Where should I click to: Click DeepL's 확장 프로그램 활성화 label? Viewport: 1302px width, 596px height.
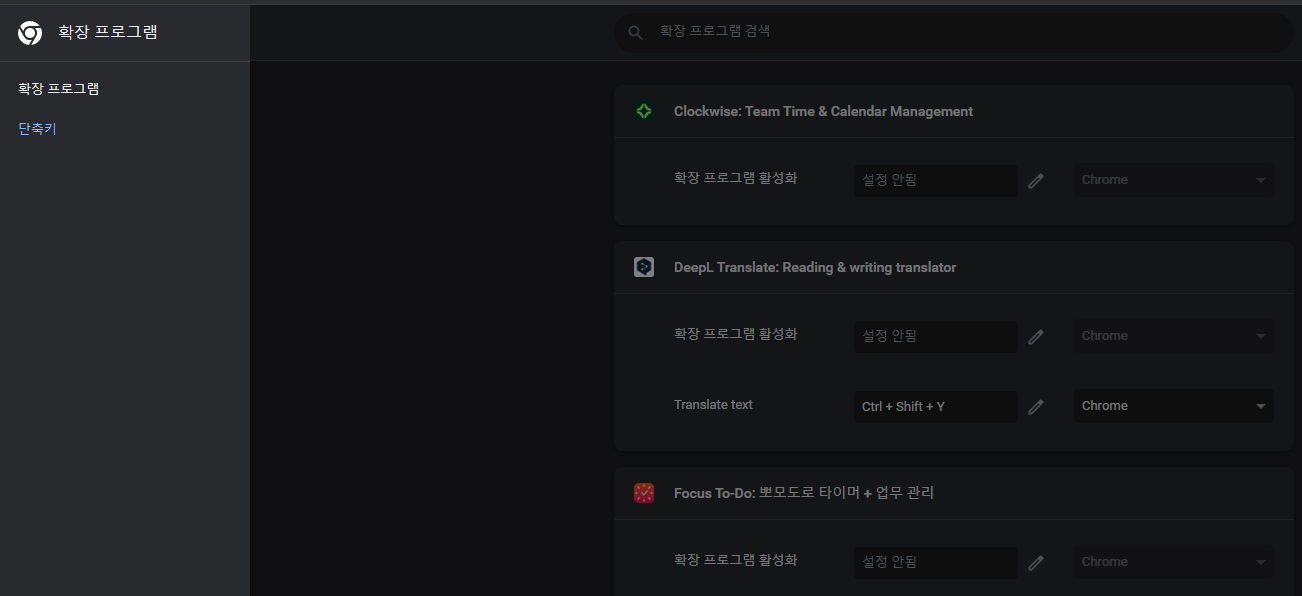[736, 334]
